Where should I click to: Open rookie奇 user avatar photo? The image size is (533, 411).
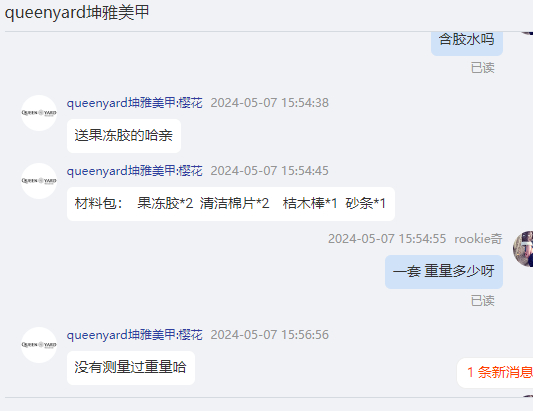pyautogui.click(x=523, y=249)
